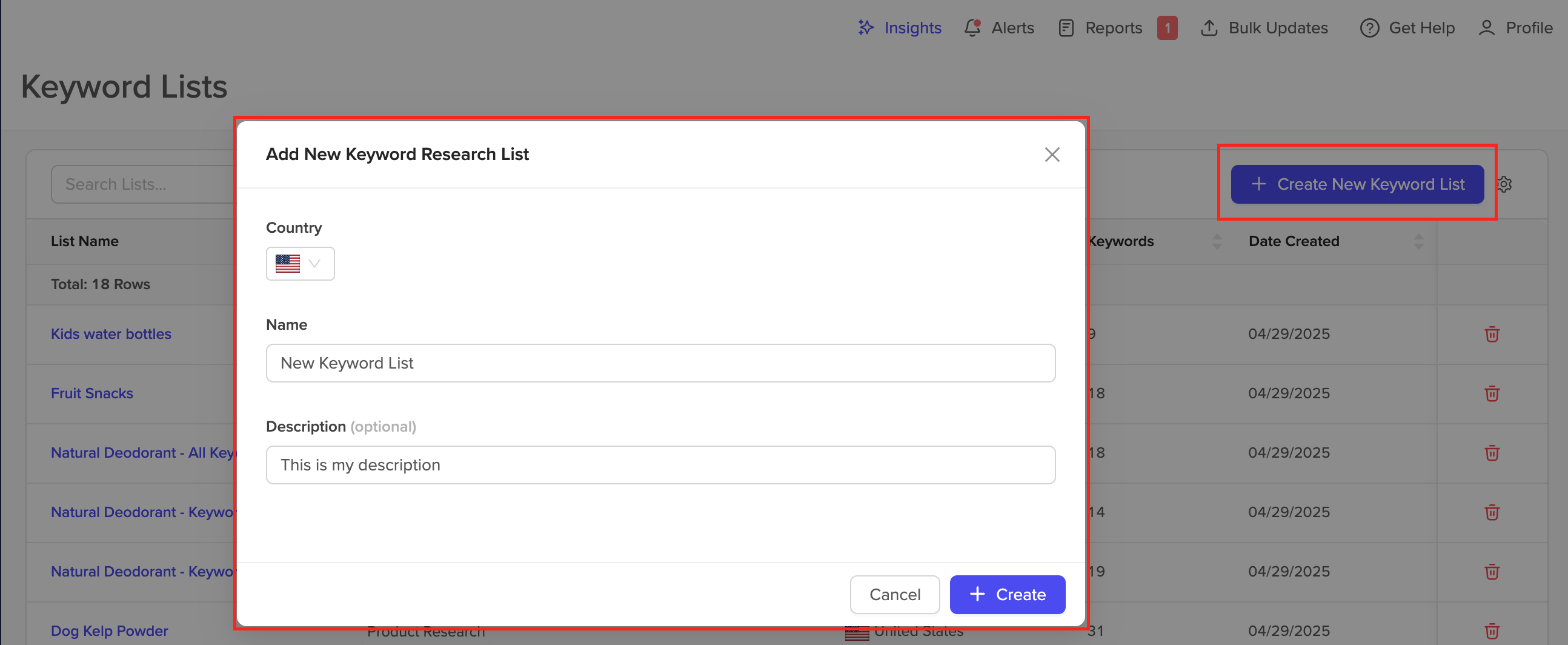This screenshot has height=645, width=1568.
Task: Open Reports in the top navigation
Action: [1100, 28]
